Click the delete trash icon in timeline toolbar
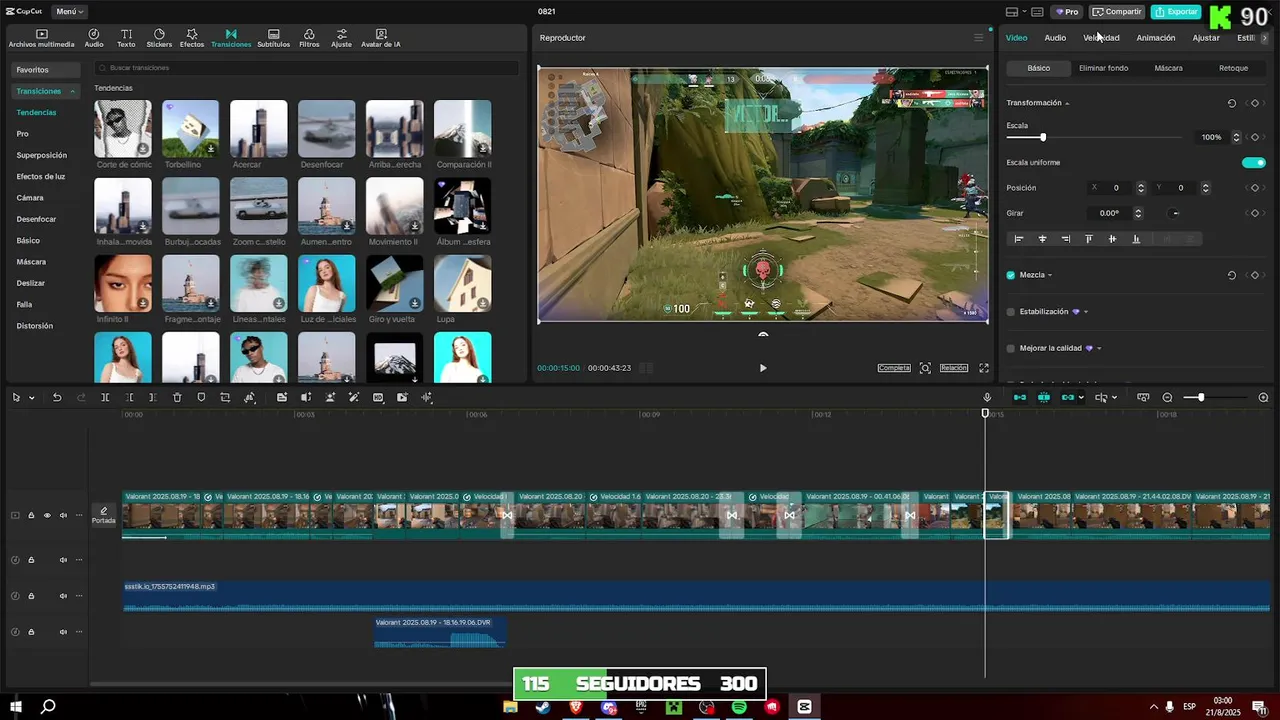The height and width of the screenshot is (720, 1280). tap(177, 397)
